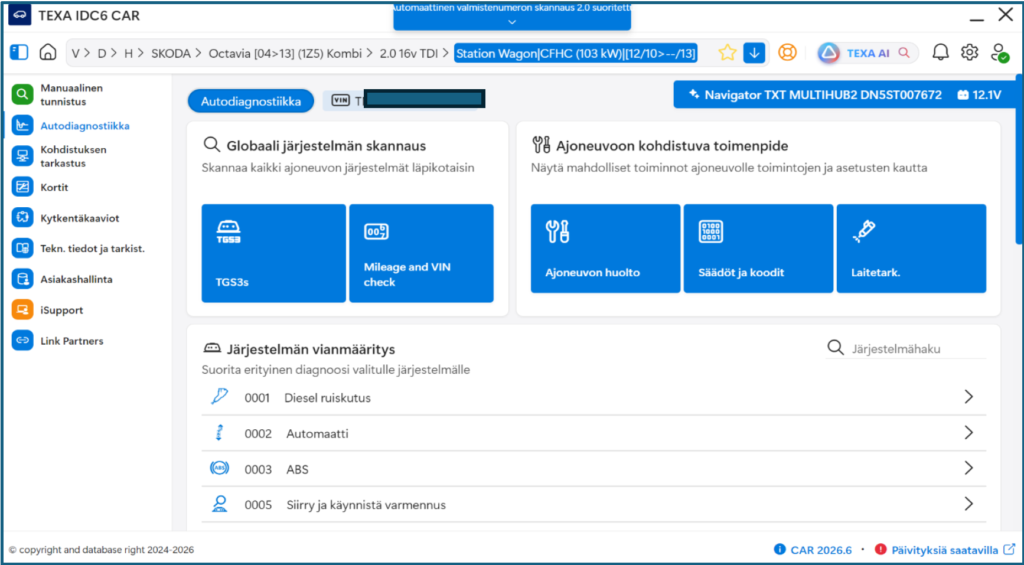
Task: Open settings gear icon
Action: [x=970, y=53]
